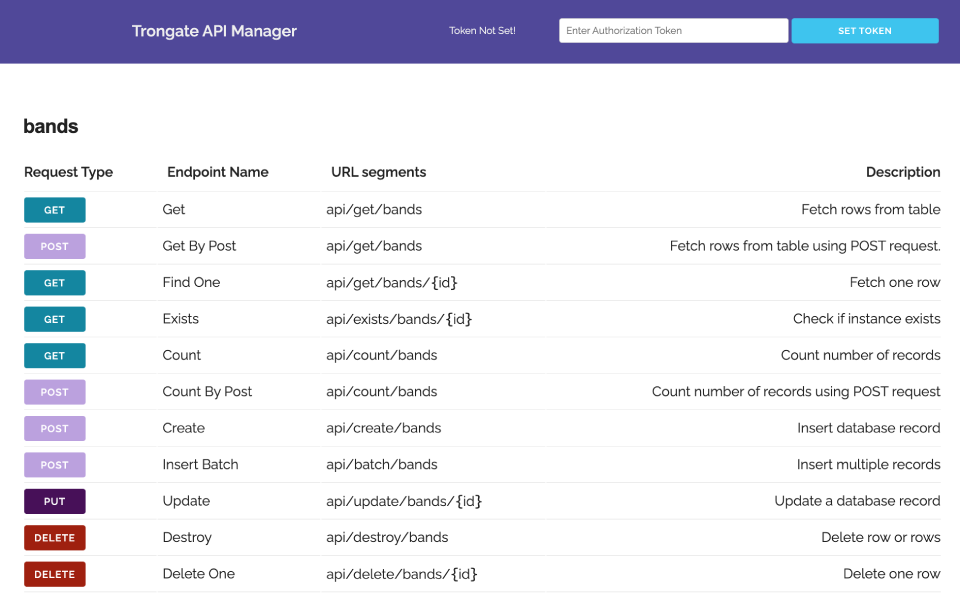
Task: Click the 'api/delete/bands/{id}' URL segment
Action: click(402, 574)
